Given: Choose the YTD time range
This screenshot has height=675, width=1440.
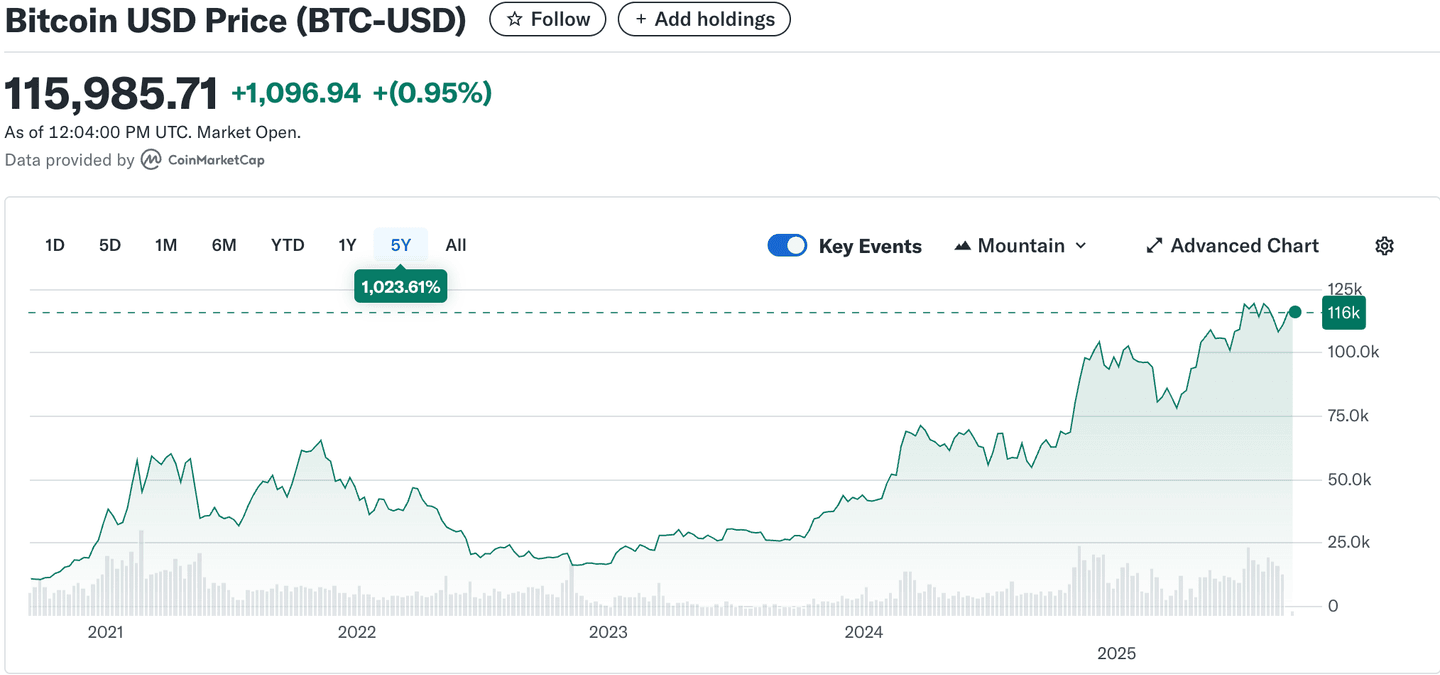Looking at the screenshot, I should (288, 245).
